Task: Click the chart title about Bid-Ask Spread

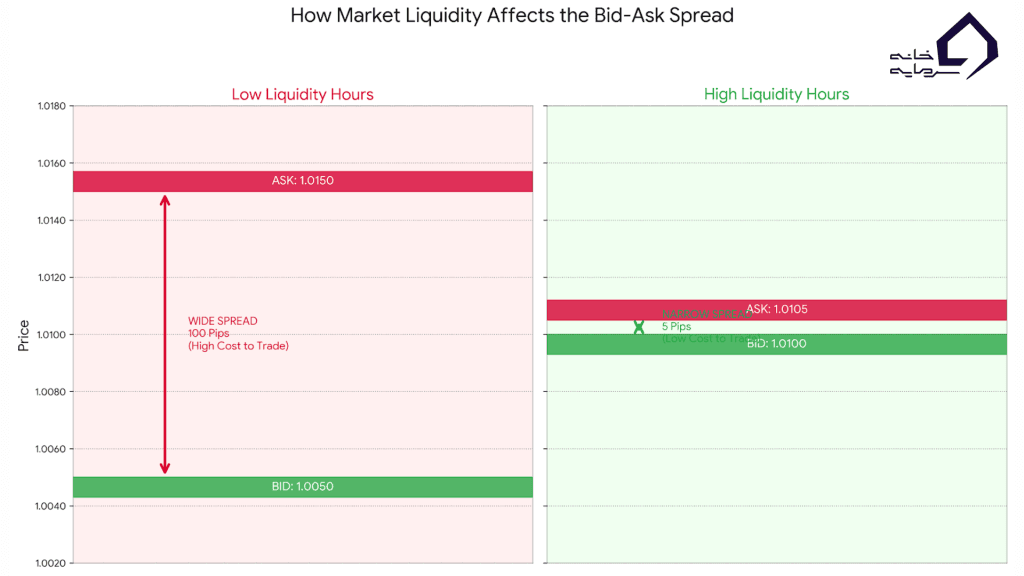Action: pos(512,16)
